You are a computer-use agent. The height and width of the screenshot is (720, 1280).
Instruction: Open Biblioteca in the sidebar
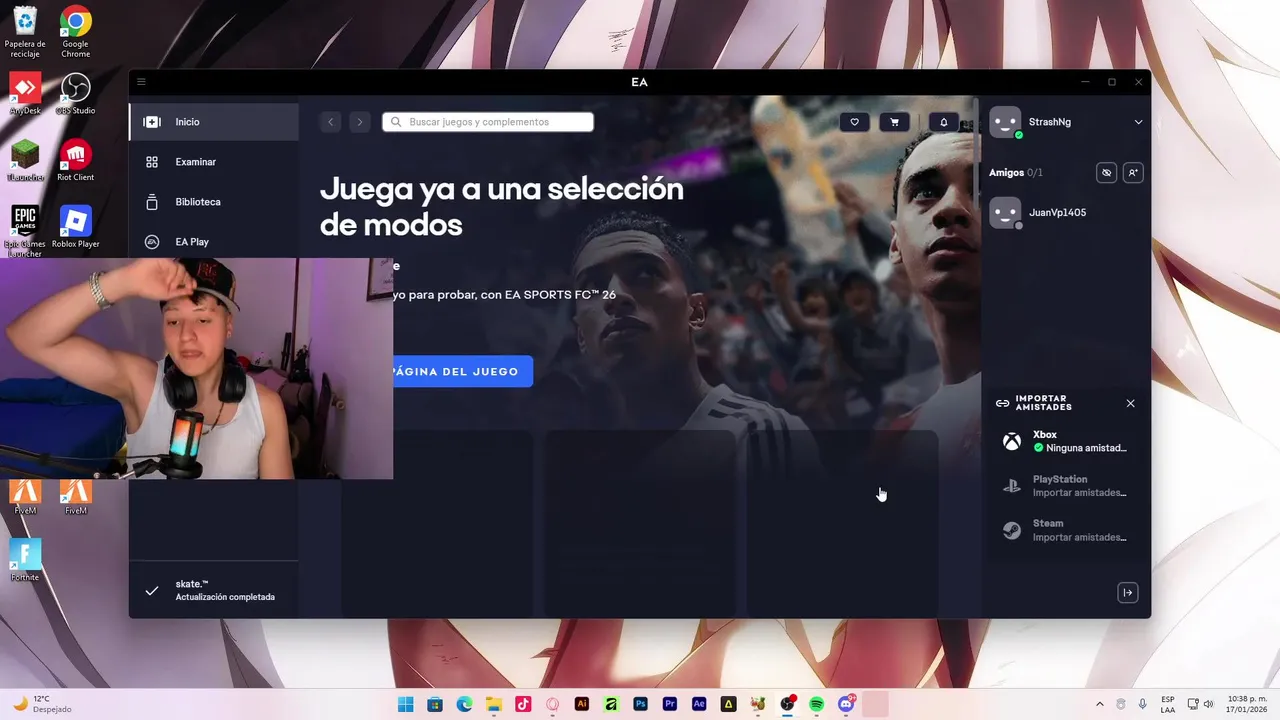pyautogui.click(x=214, y=202)
